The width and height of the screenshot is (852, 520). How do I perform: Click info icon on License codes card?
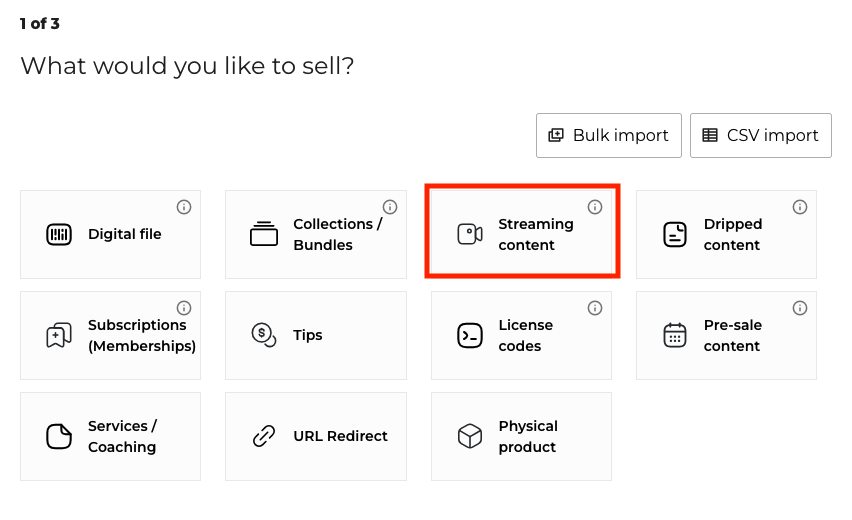pyautogui.click(x=595, y=308)
